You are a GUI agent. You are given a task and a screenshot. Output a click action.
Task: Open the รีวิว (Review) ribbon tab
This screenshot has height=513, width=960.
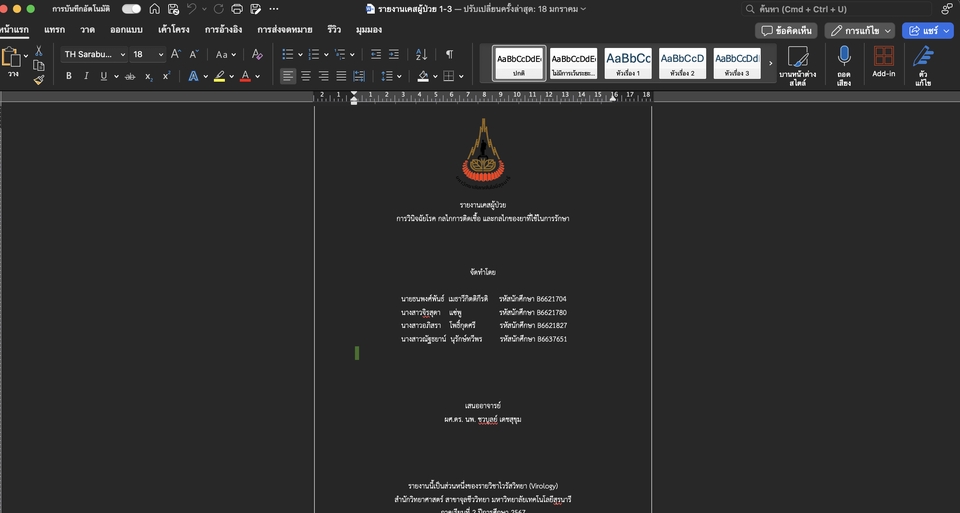334,29
